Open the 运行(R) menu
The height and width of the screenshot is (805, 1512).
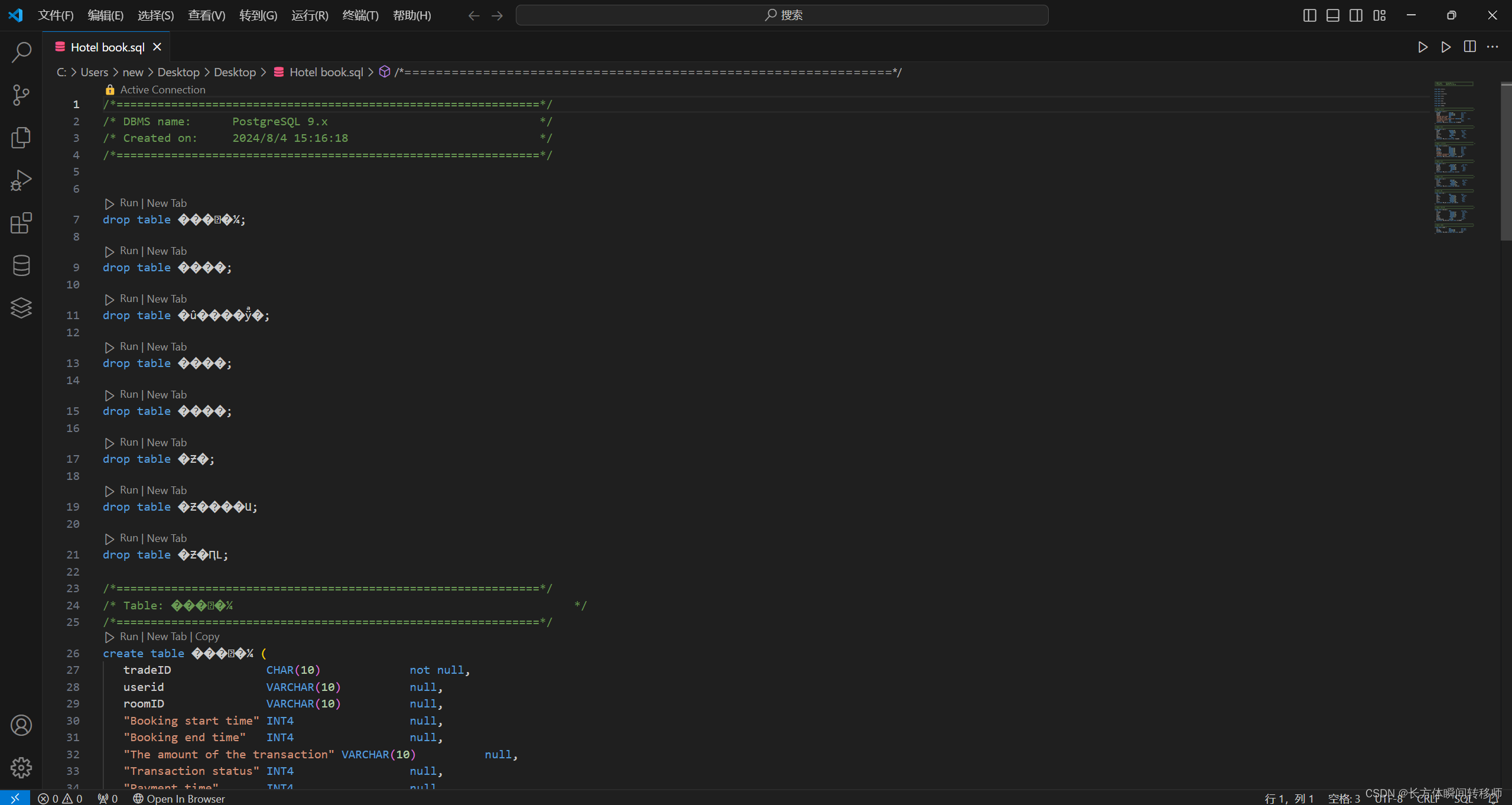[x=310, y=15]
